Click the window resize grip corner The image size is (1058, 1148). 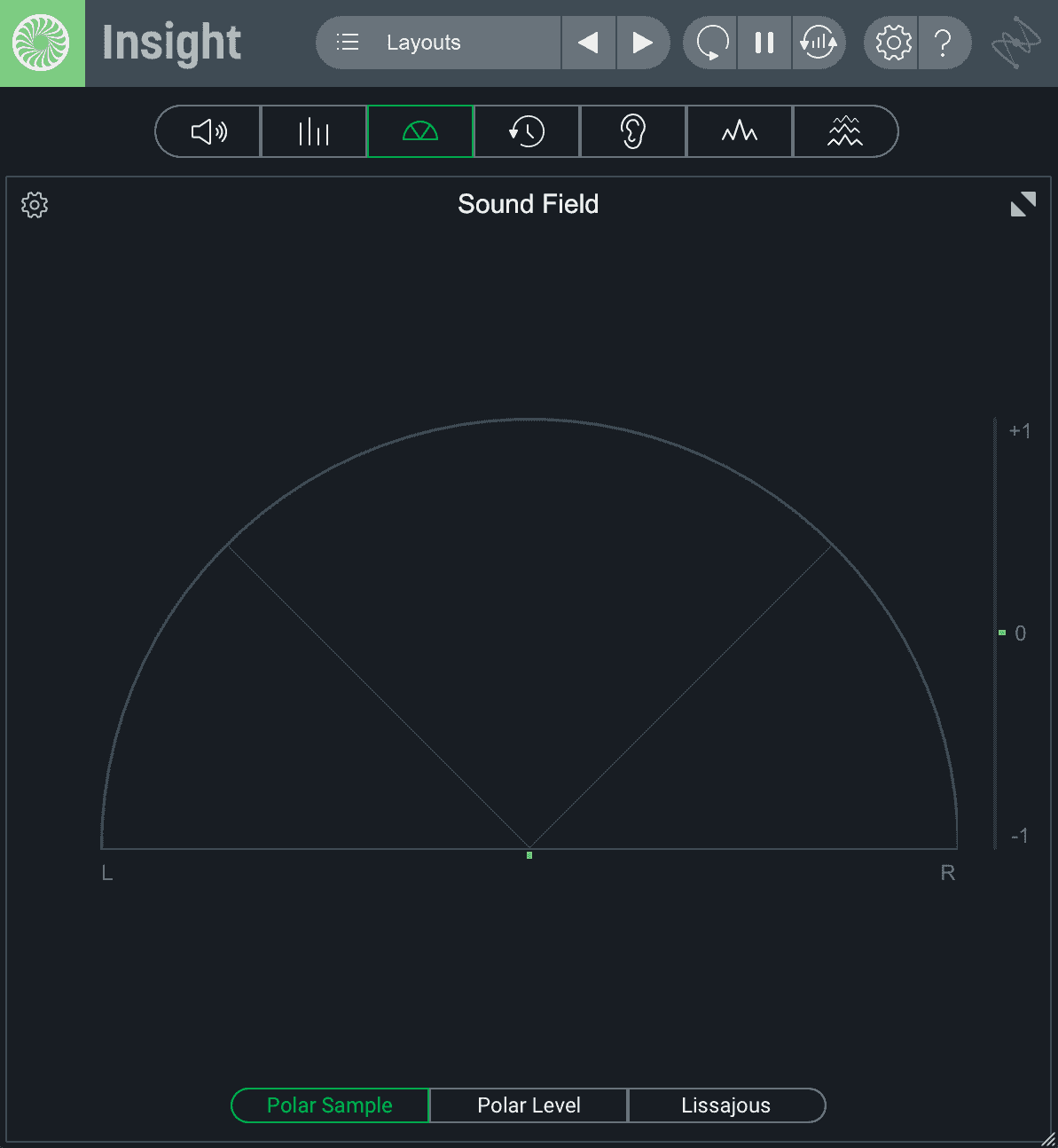click(x=1047, y=1138)
